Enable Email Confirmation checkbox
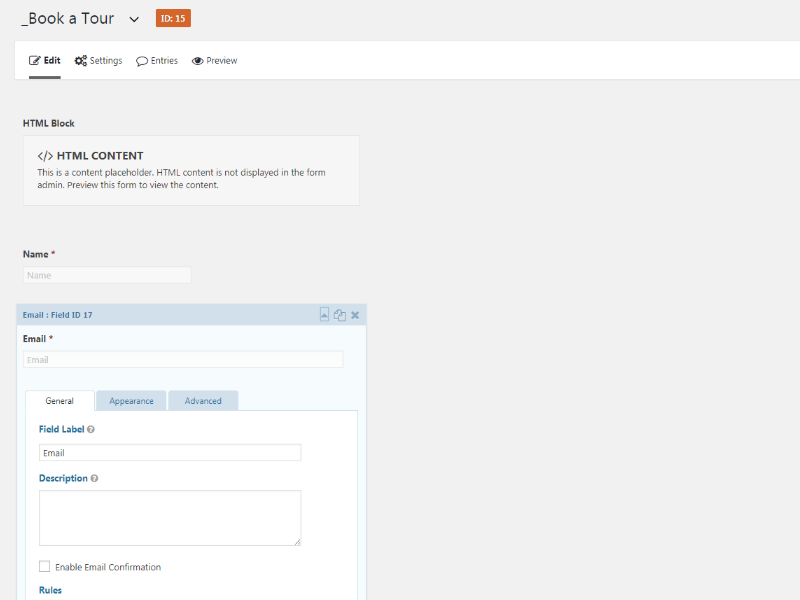 [x=44, y=566]
